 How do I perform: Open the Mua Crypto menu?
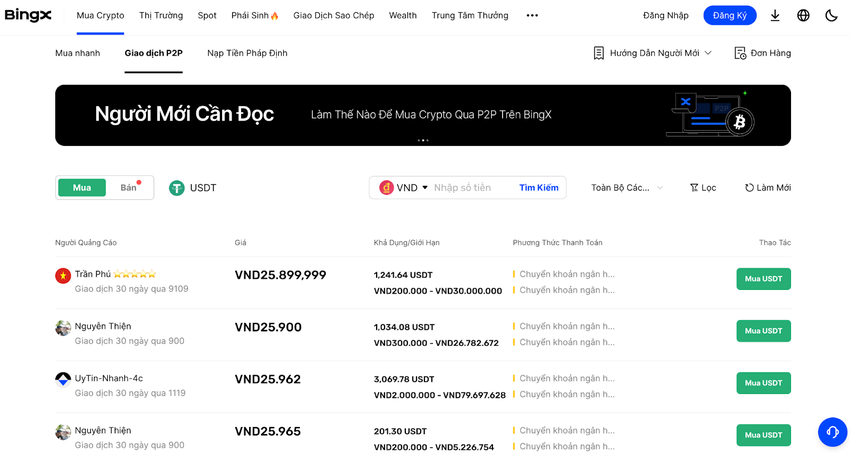[100, 15]
